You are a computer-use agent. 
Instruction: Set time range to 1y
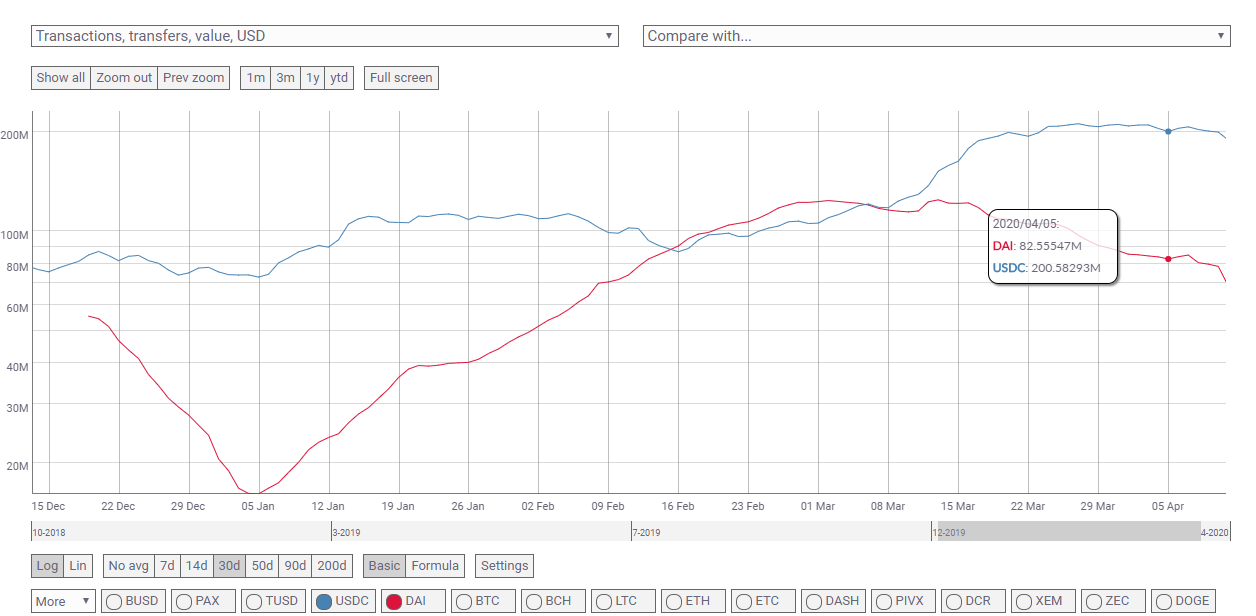tap(312, 78)
